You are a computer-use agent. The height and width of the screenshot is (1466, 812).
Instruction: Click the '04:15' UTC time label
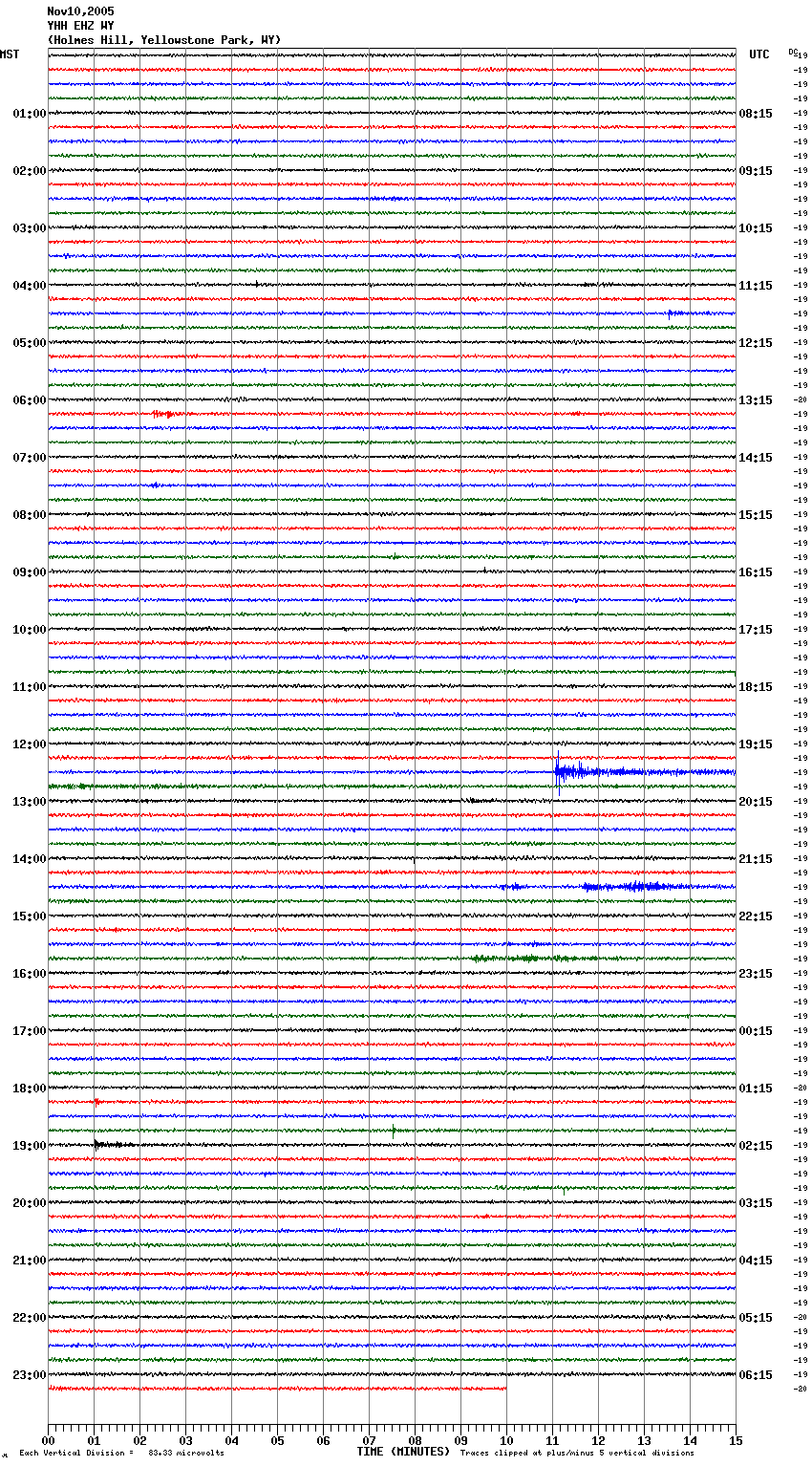coord(756,1261)
